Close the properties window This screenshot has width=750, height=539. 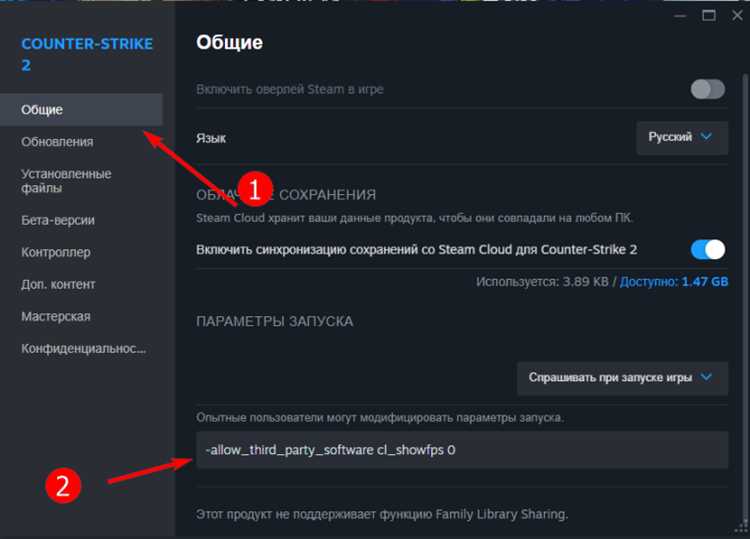point(737,16)
